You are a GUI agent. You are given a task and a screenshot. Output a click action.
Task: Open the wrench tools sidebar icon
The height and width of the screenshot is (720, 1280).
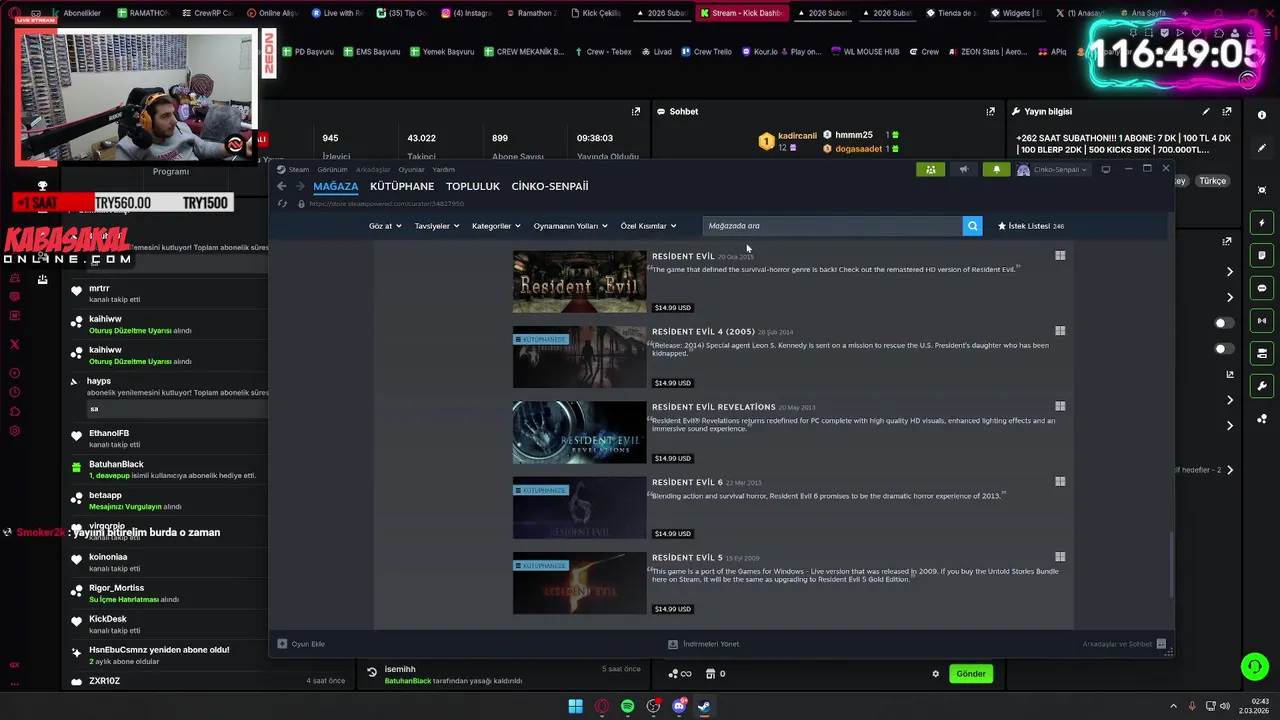[1262, 386]
